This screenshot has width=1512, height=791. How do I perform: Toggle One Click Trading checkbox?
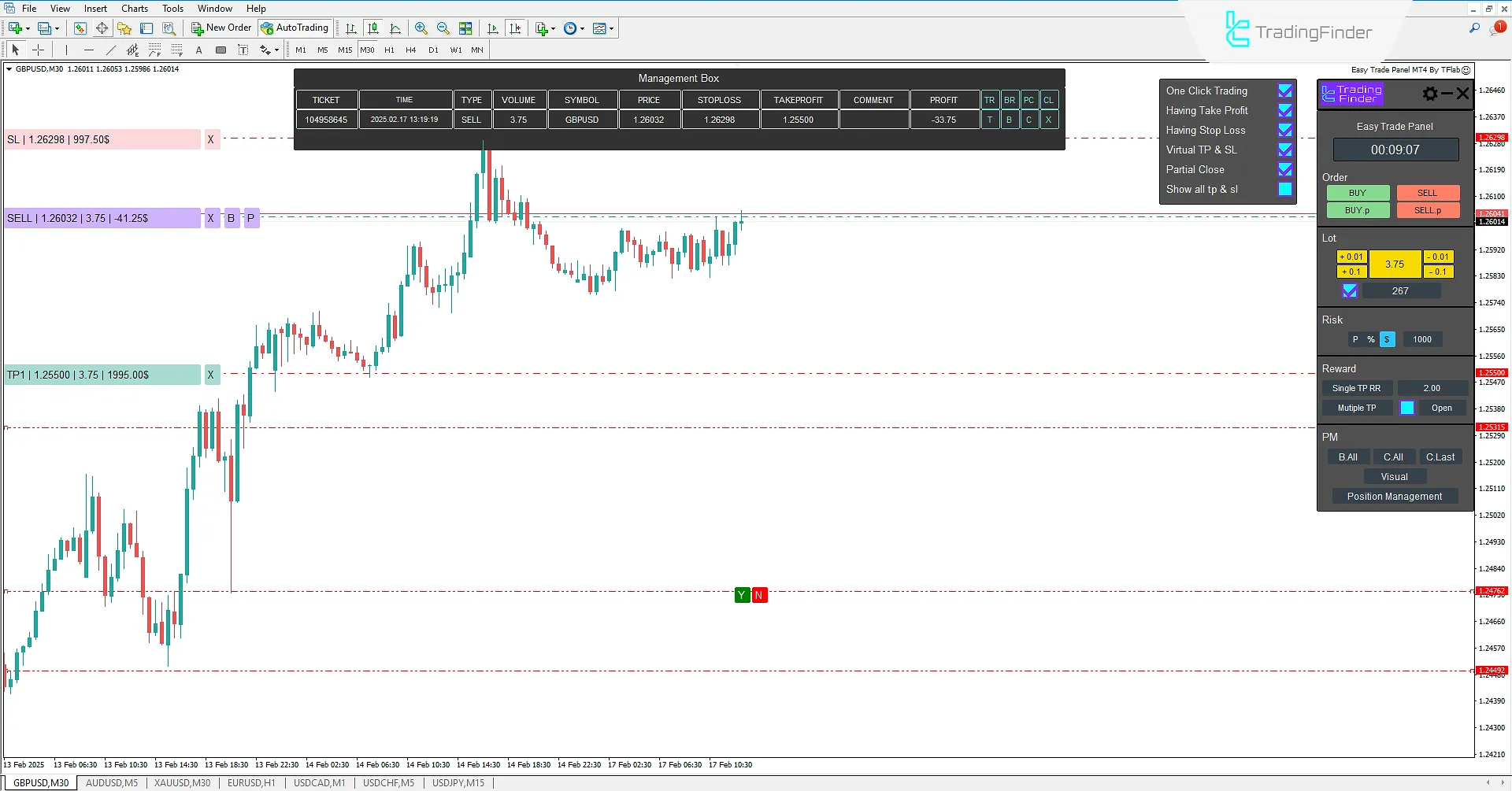pyautogui.click(x=1285, y=91)
